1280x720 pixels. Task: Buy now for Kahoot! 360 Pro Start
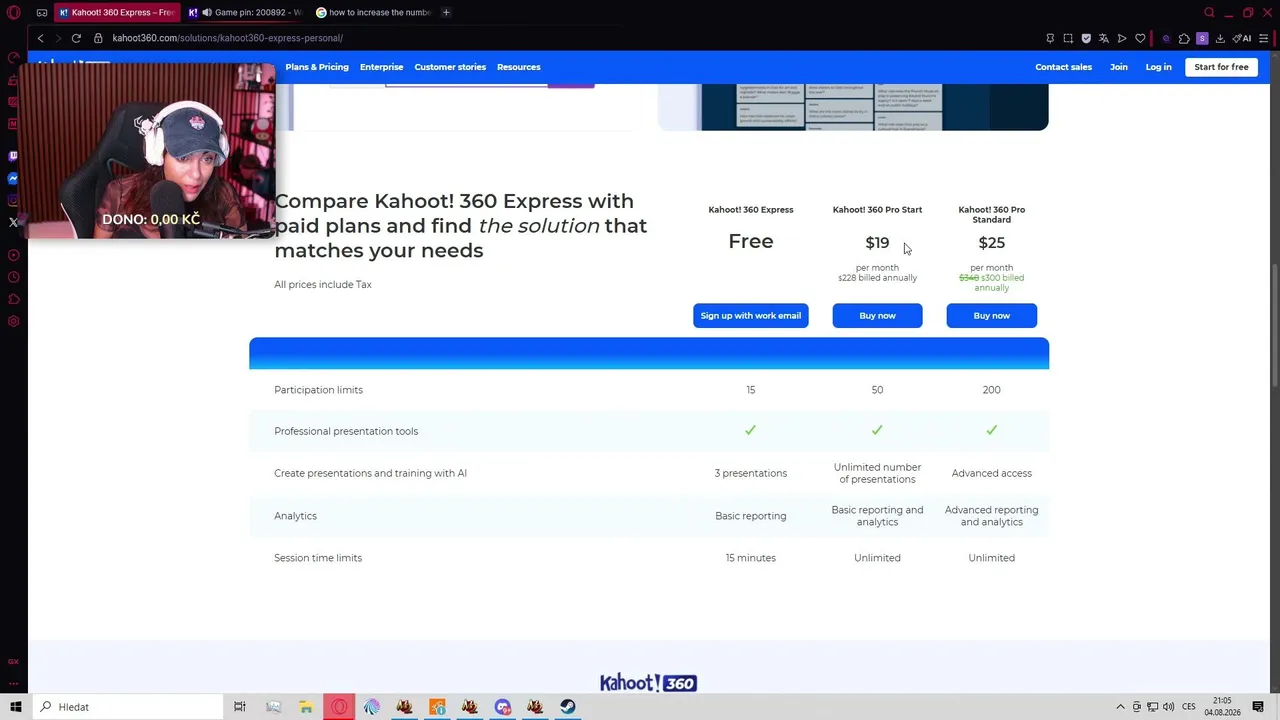click(877, 316)
